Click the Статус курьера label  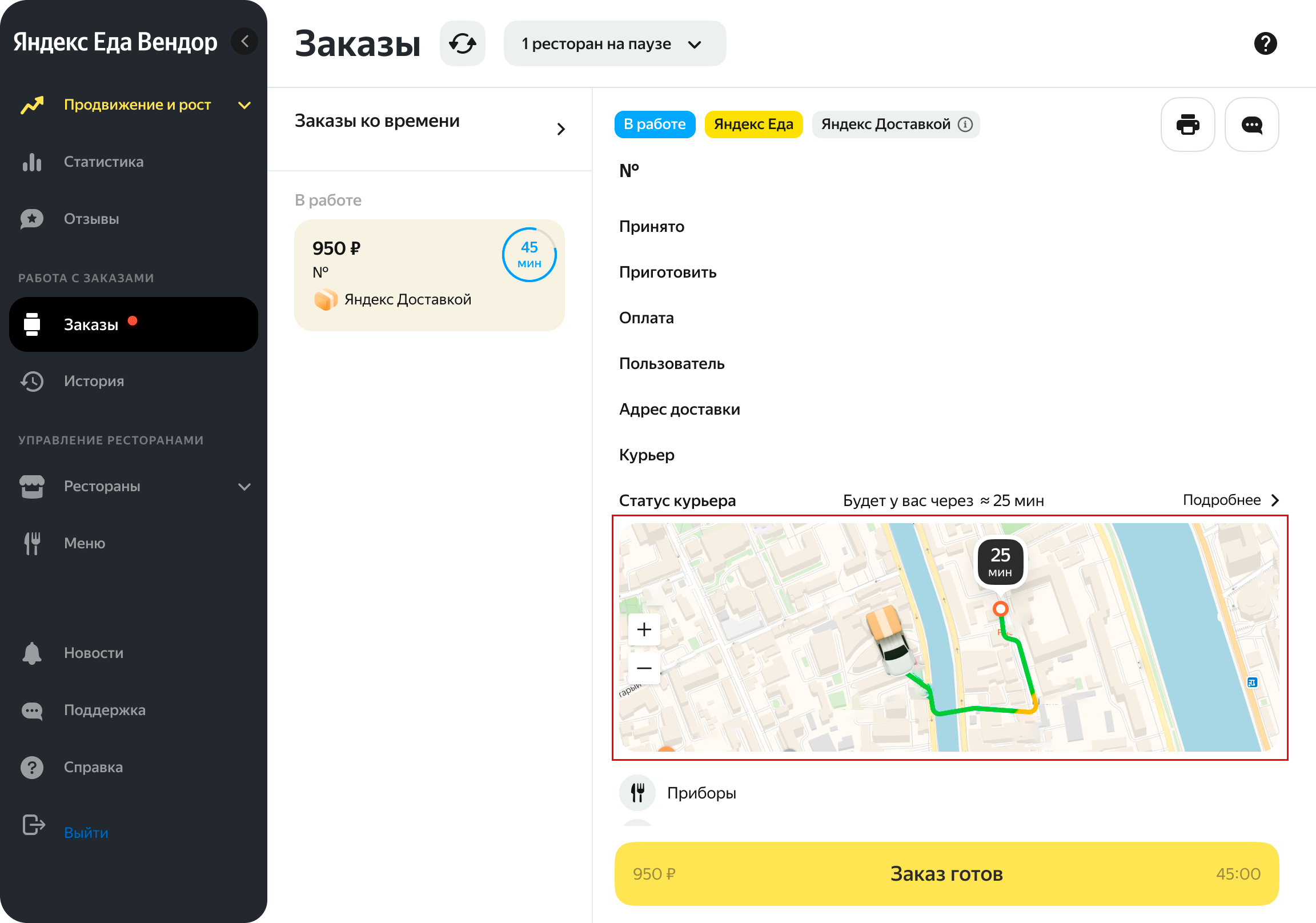point(677,500)
